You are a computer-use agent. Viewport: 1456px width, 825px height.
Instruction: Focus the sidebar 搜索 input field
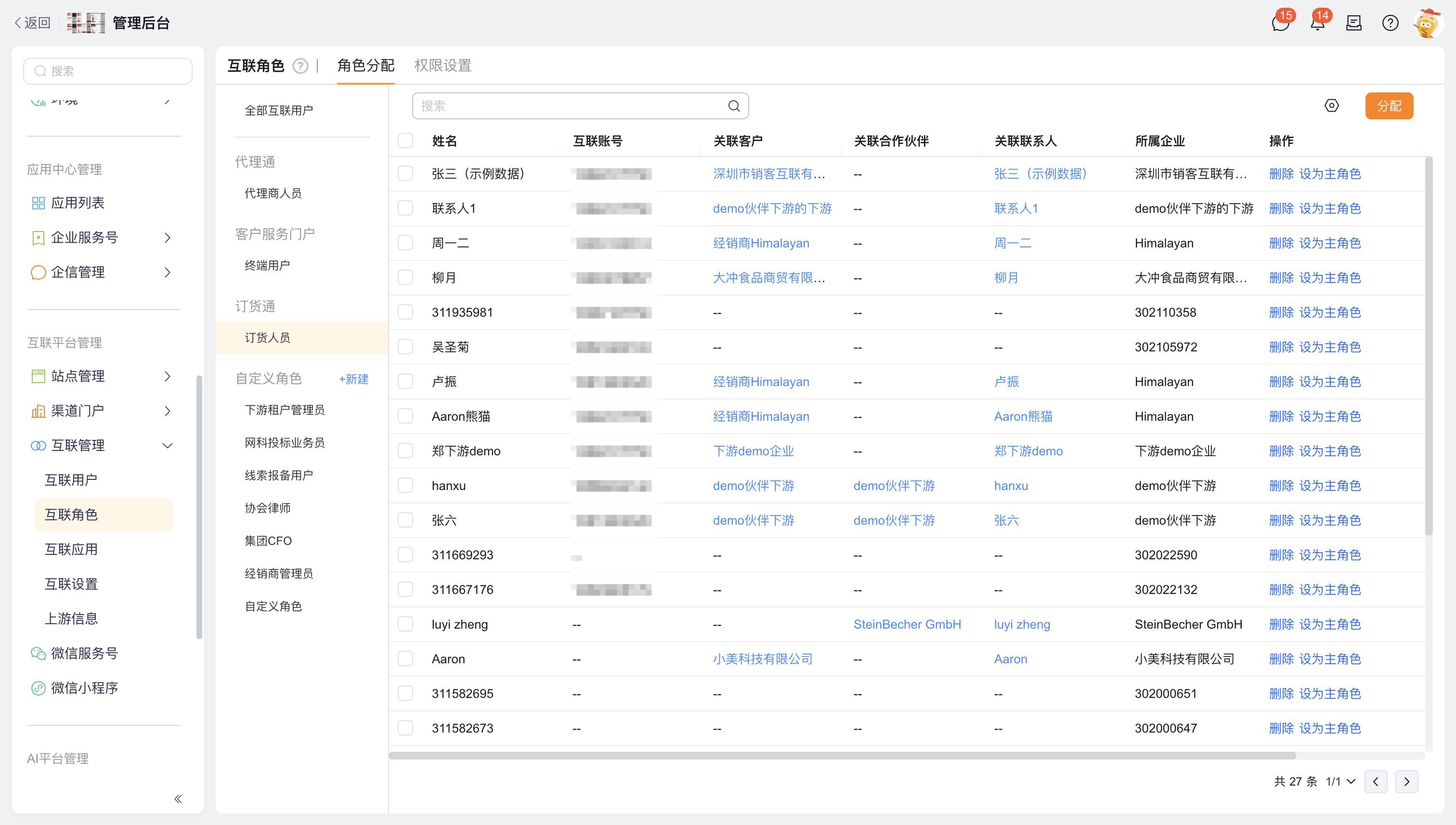click(108, 71)
